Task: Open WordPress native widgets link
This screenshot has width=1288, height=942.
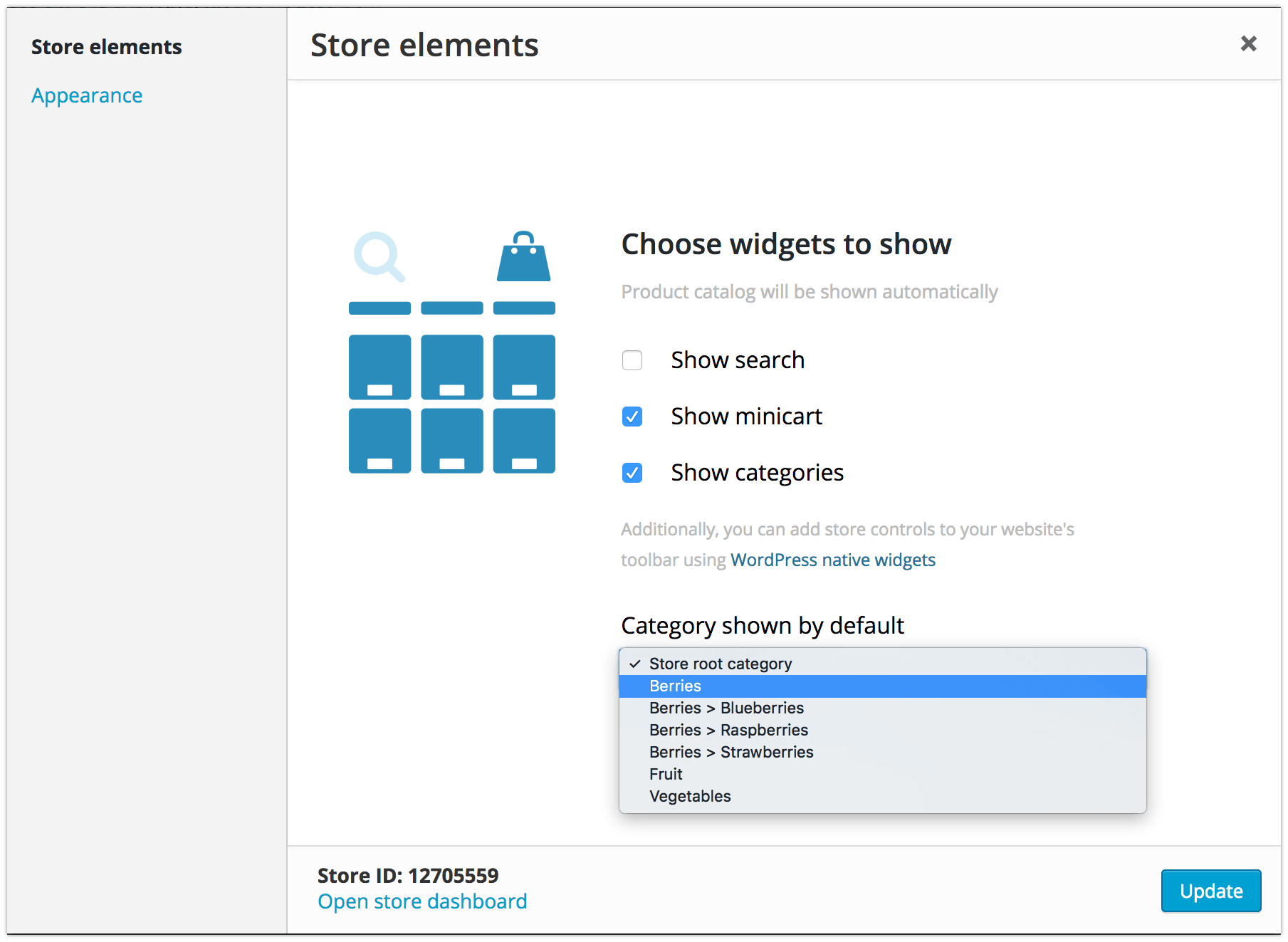Action: 833,560
